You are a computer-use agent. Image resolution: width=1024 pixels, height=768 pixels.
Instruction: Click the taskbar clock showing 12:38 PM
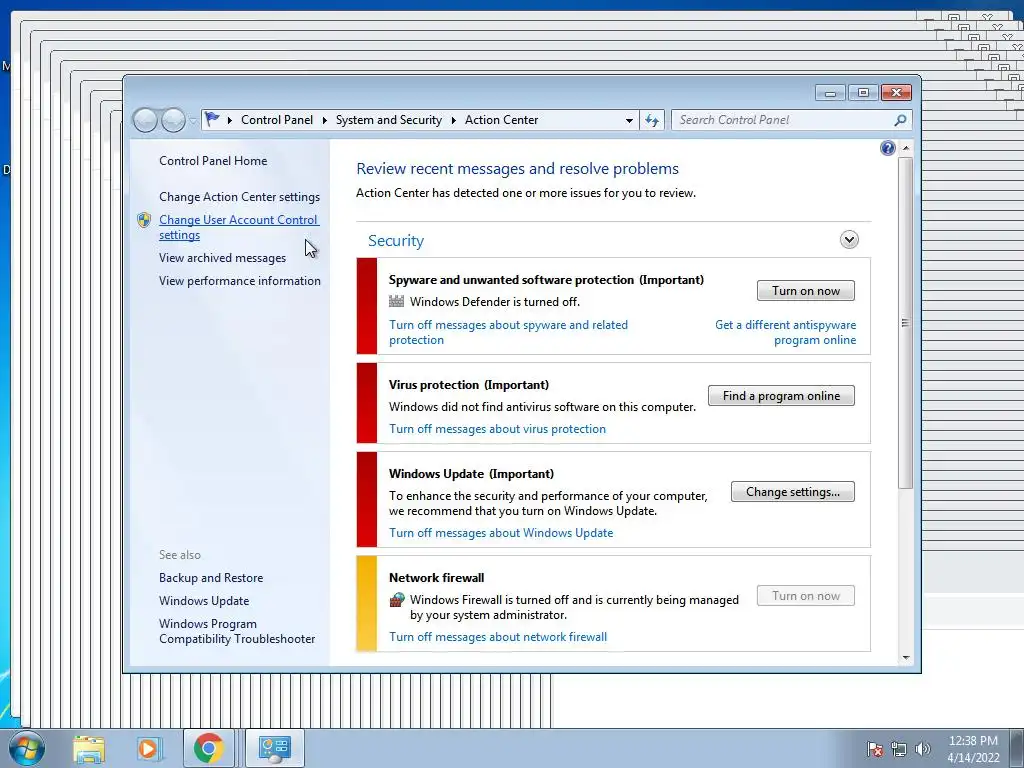pos(973,749)
